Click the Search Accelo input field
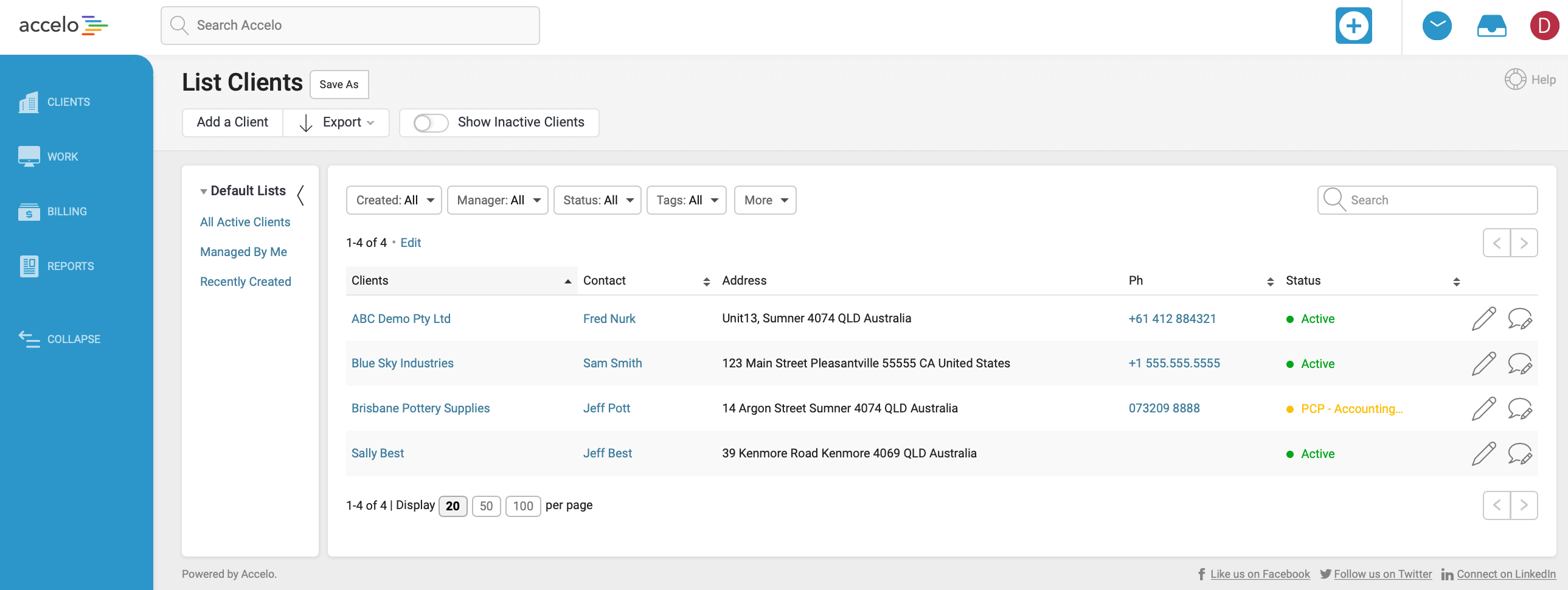The width and height of the screenshot is (1568, 590). (x=350, y=26)
